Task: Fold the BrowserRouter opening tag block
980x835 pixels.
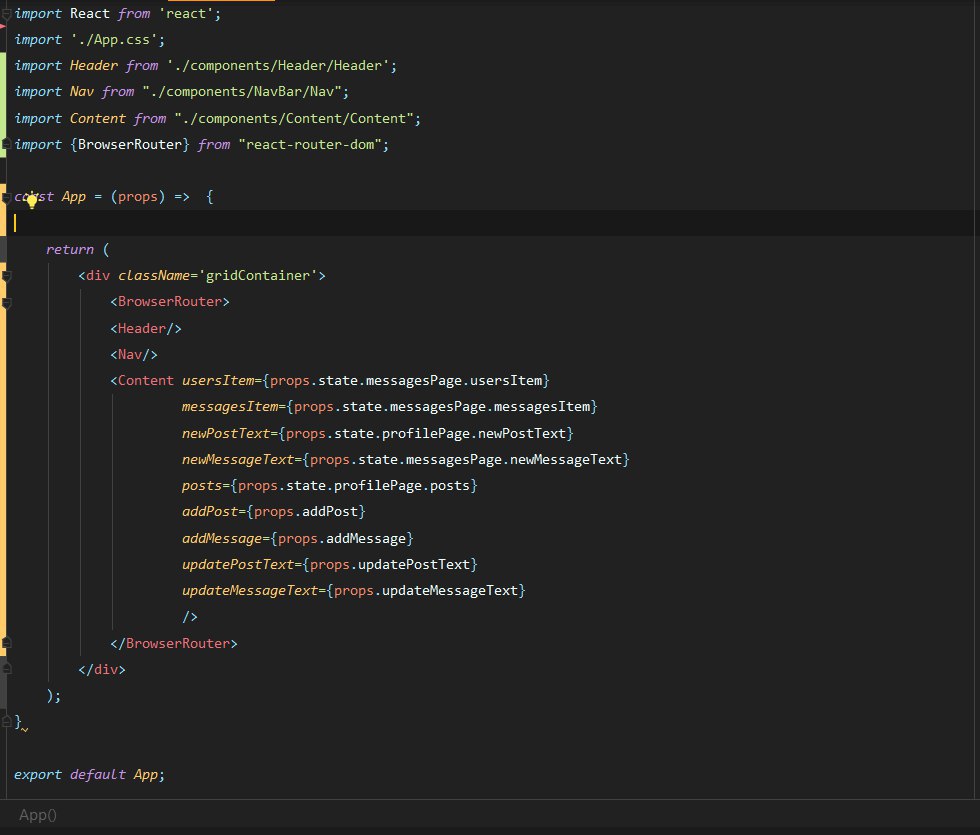Action: [6, 301]
